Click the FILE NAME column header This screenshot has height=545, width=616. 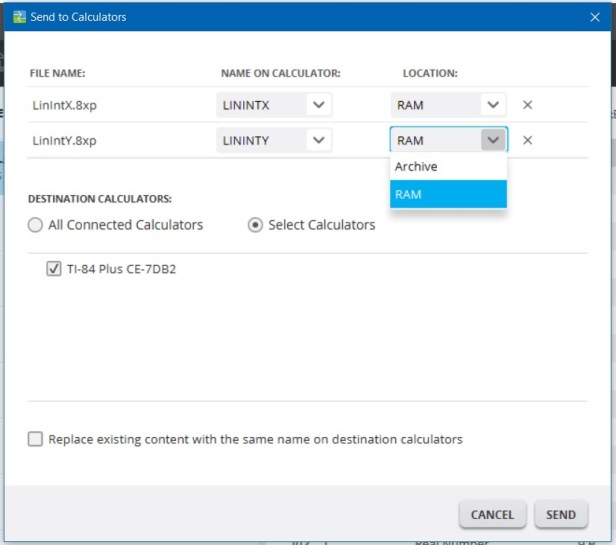point(57,73)
